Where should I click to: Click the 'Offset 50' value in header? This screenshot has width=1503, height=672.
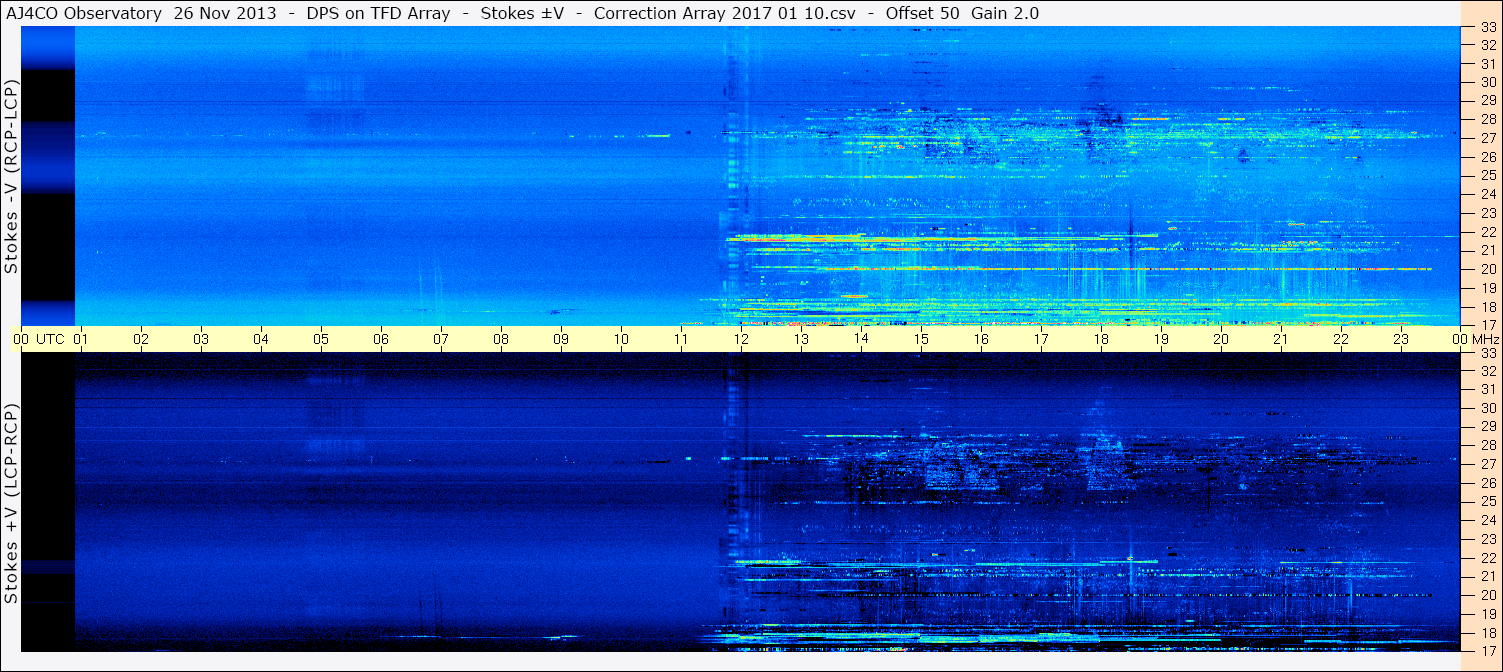click(920, 13)
